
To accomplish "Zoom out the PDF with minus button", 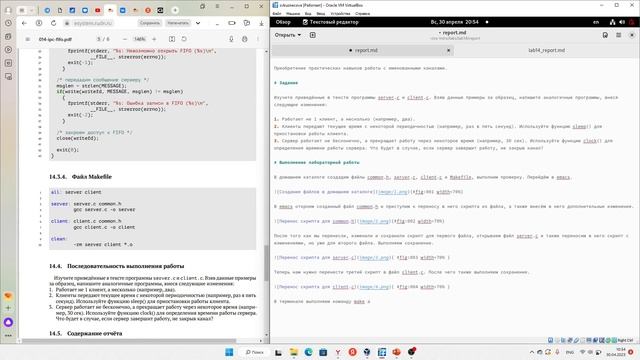I will pos(124,39).
